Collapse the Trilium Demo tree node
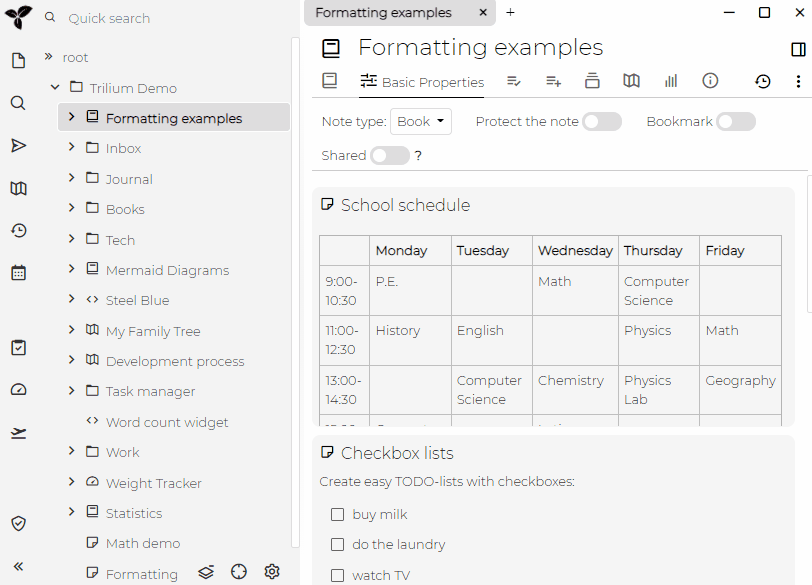This screenshot has width=812, height=585. 56,88
